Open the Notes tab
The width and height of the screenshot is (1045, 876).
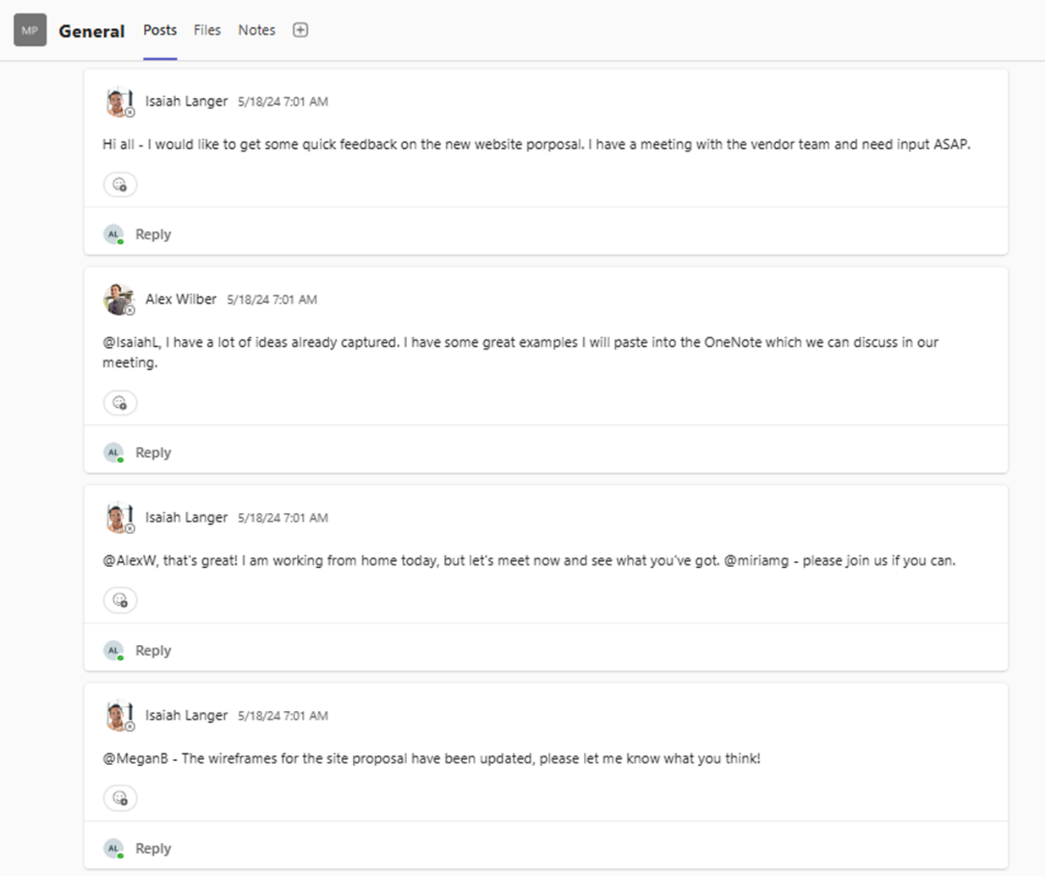[256, 30]
